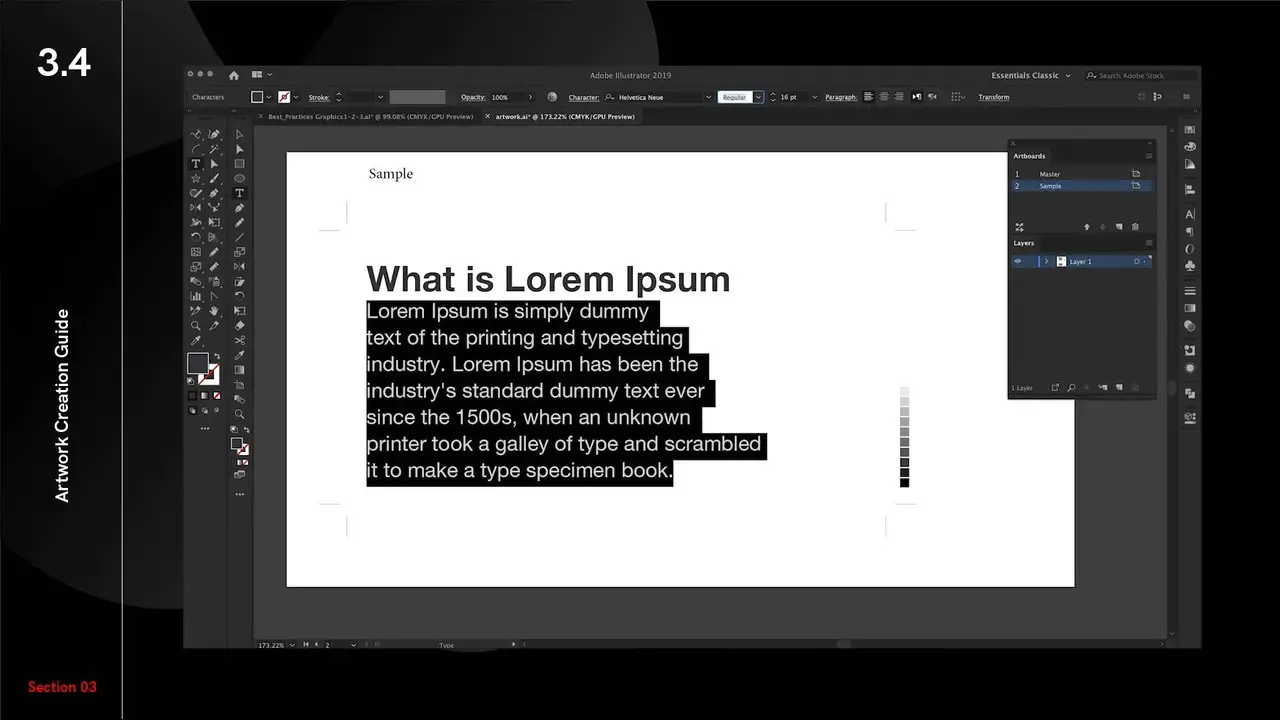Open the Paragraph panel link
The height and width of the screenshot is (720, 1280).
click(841, 97)
